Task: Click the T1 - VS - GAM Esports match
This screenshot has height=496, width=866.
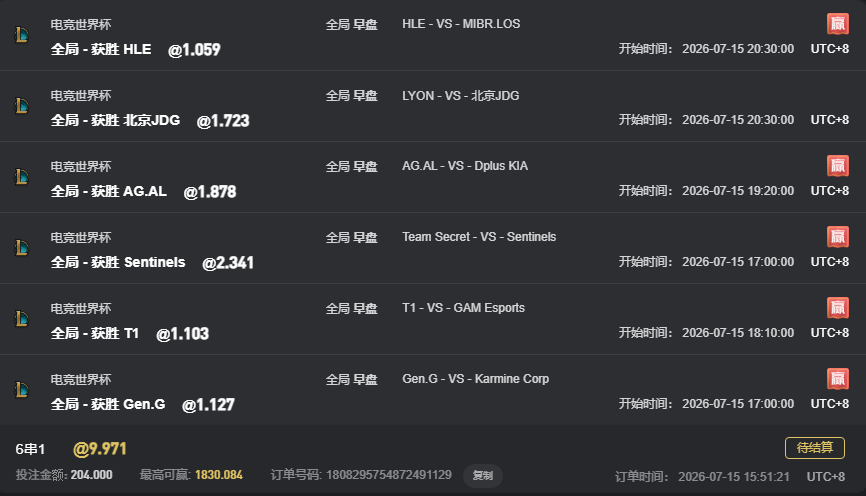Action: point(463,308)
